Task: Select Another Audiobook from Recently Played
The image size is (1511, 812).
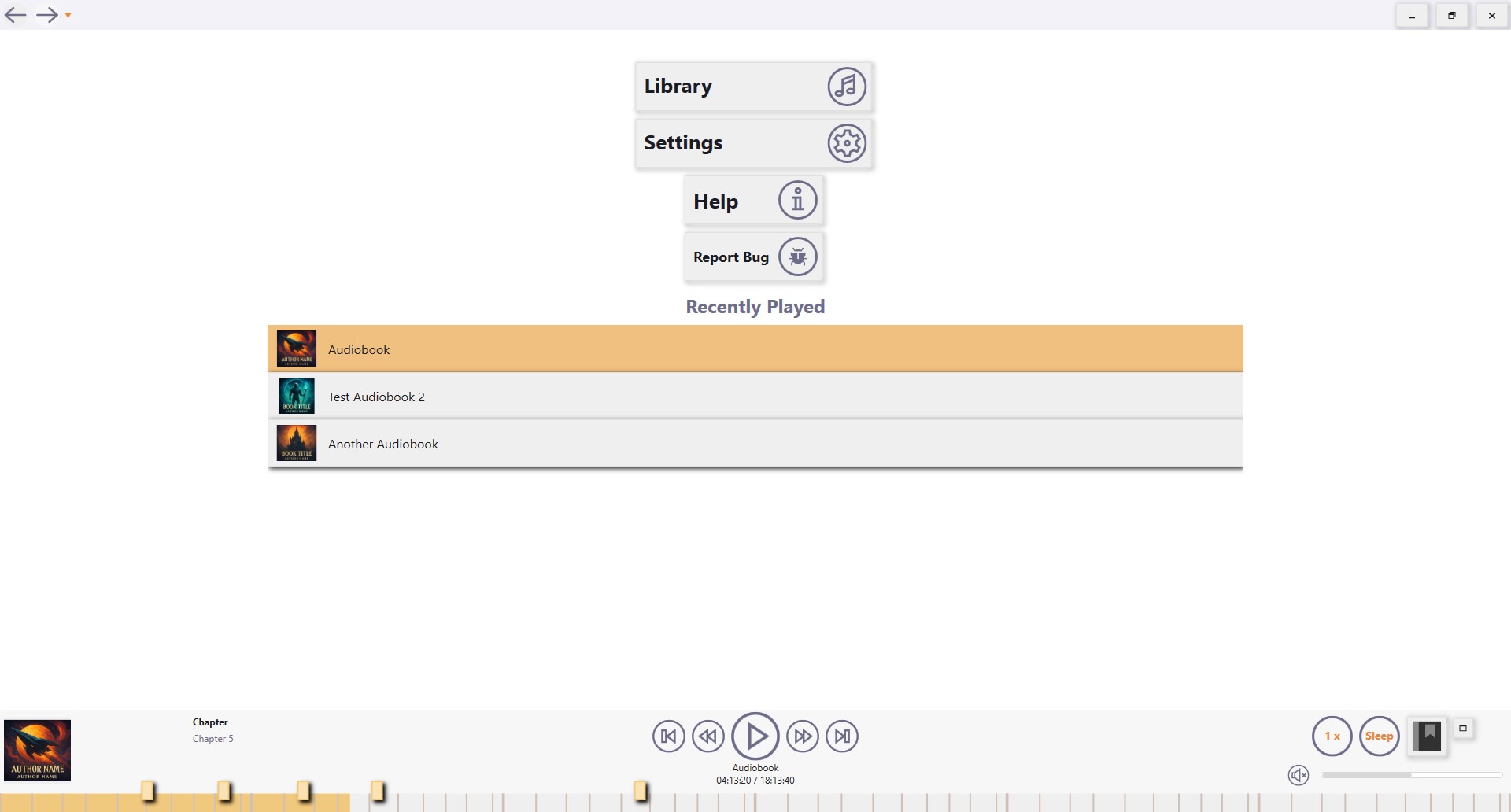Action: tap(755, 443)
